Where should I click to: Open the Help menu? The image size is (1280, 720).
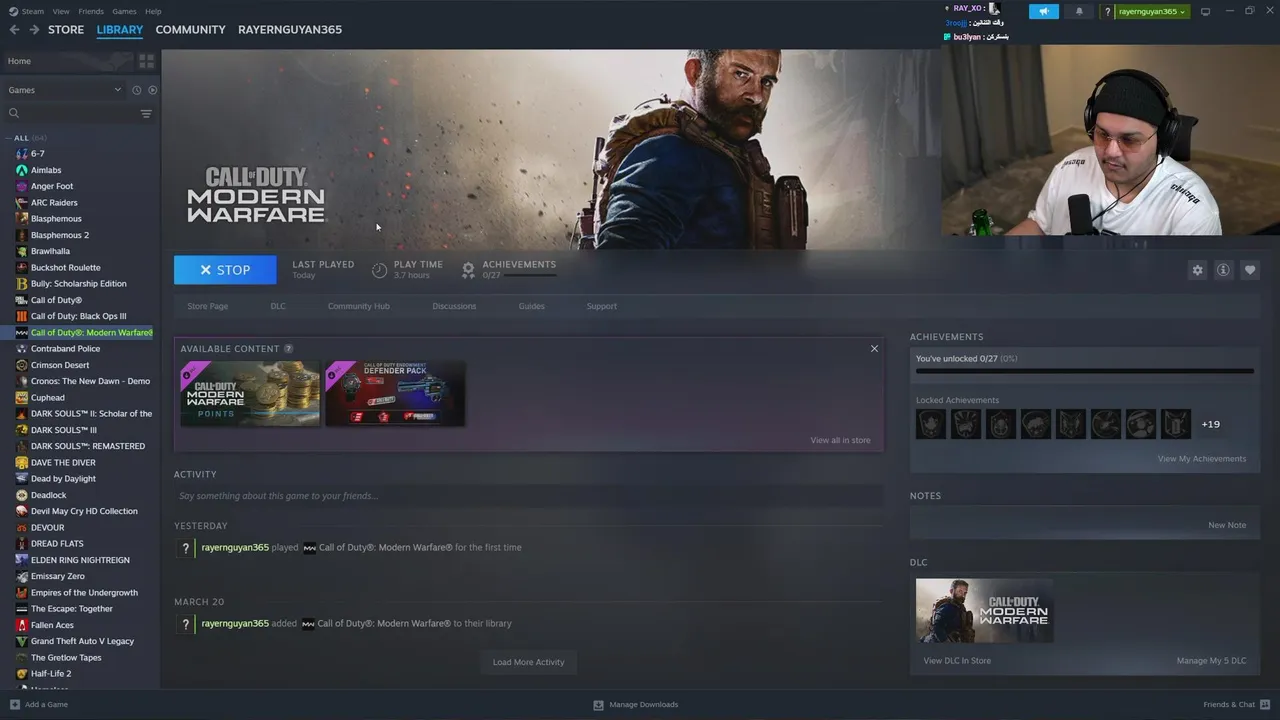coord(153,12)
